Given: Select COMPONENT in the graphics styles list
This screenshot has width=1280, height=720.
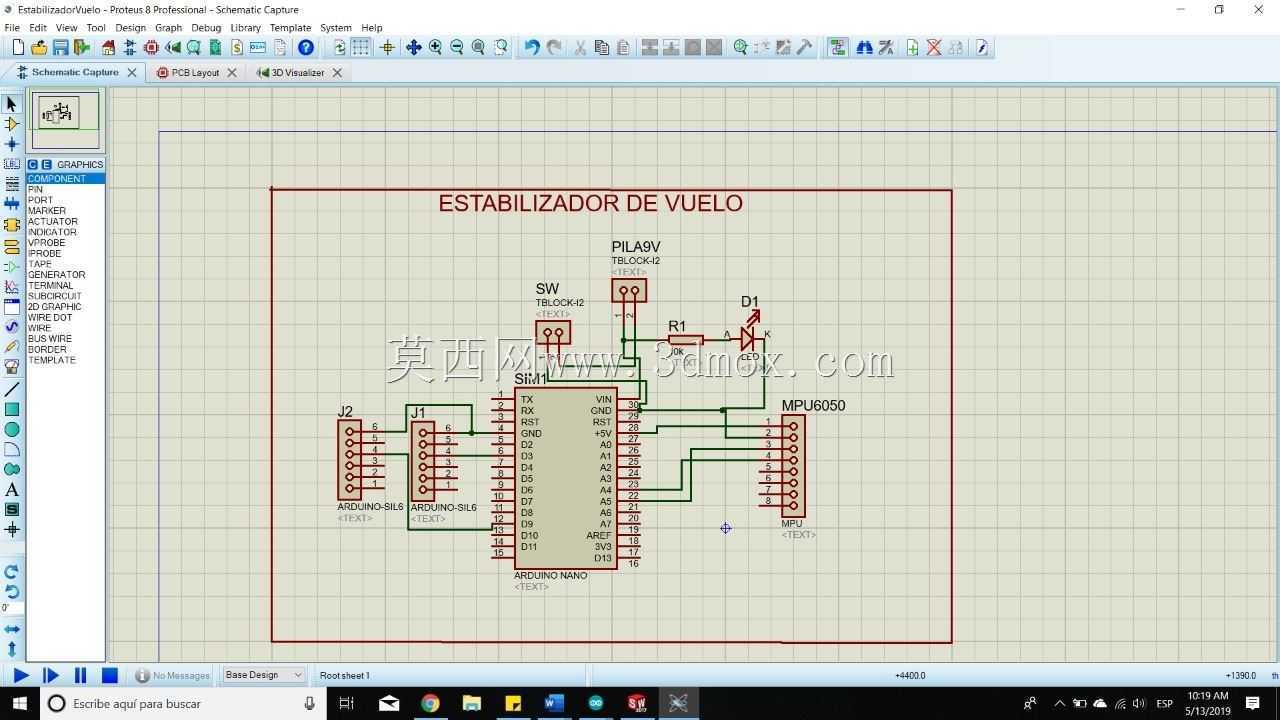Looking at the screenshot, I should [x=65, y=179].
